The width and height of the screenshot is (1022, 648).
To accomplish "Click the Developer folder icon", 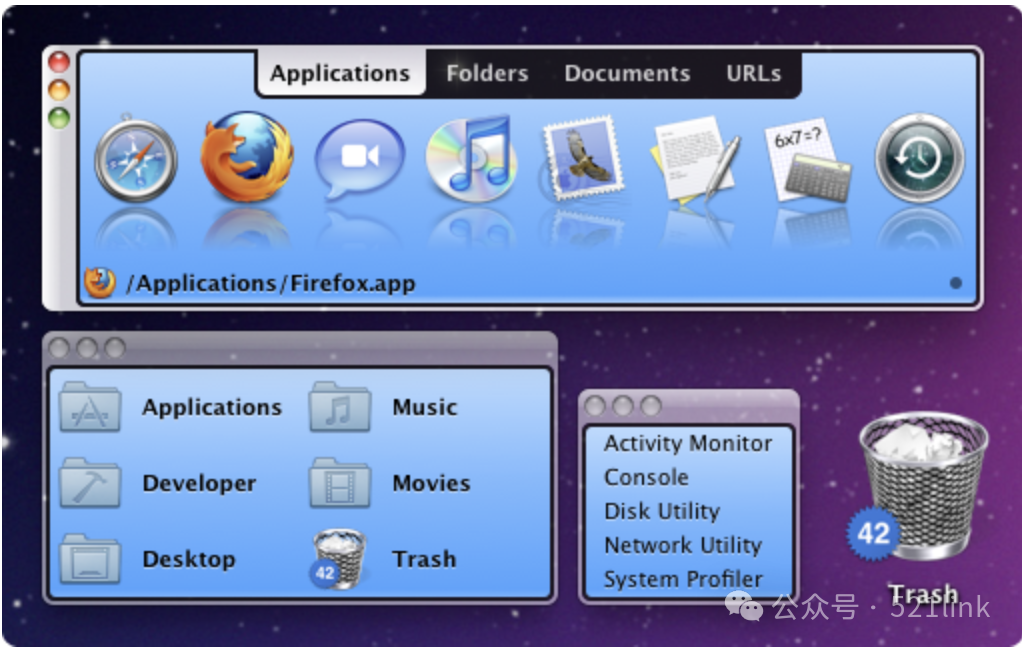I will coord(90,483).
